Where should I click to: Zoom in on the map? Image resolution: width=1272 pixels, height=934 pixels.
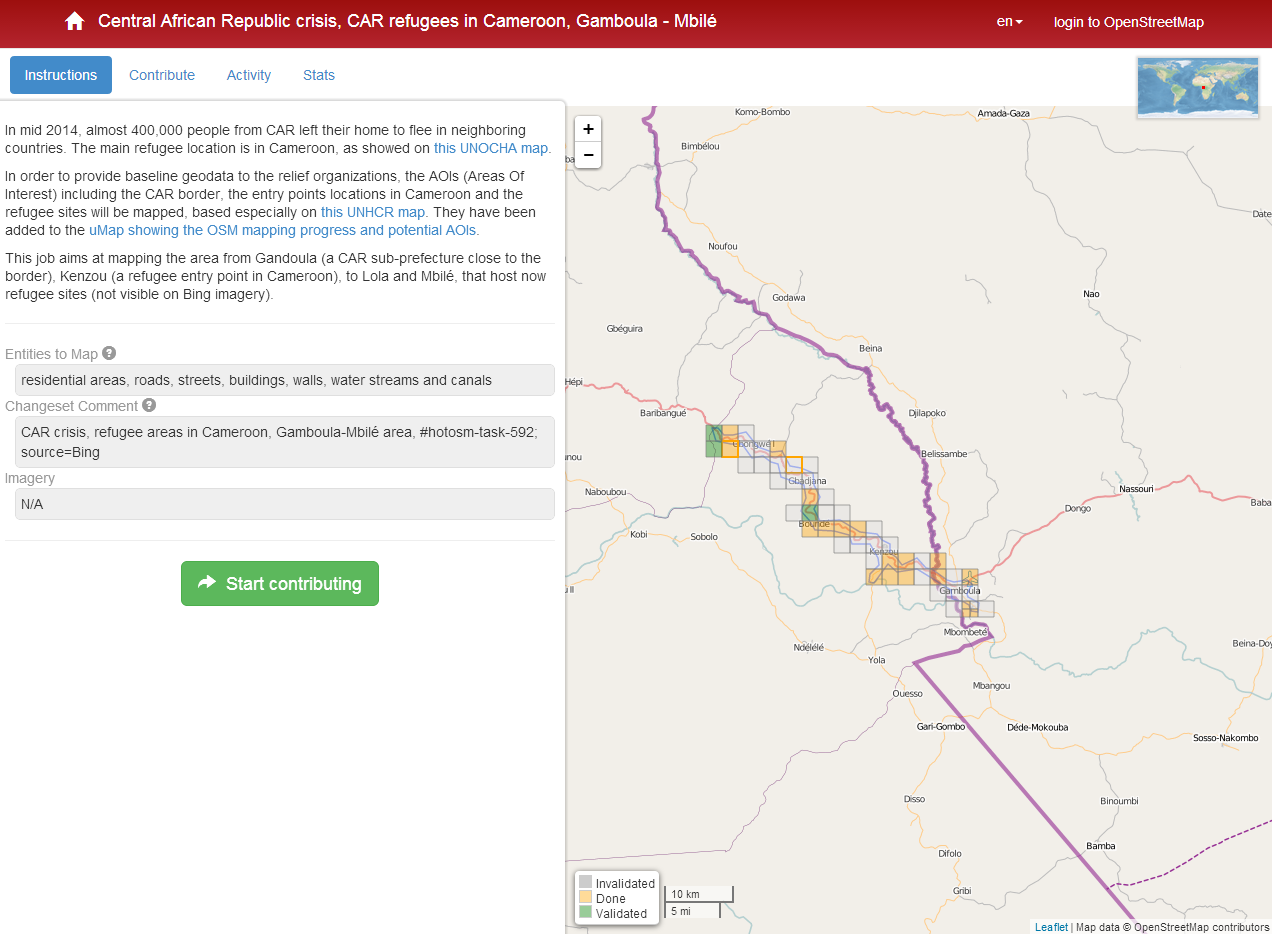[588, 129]
